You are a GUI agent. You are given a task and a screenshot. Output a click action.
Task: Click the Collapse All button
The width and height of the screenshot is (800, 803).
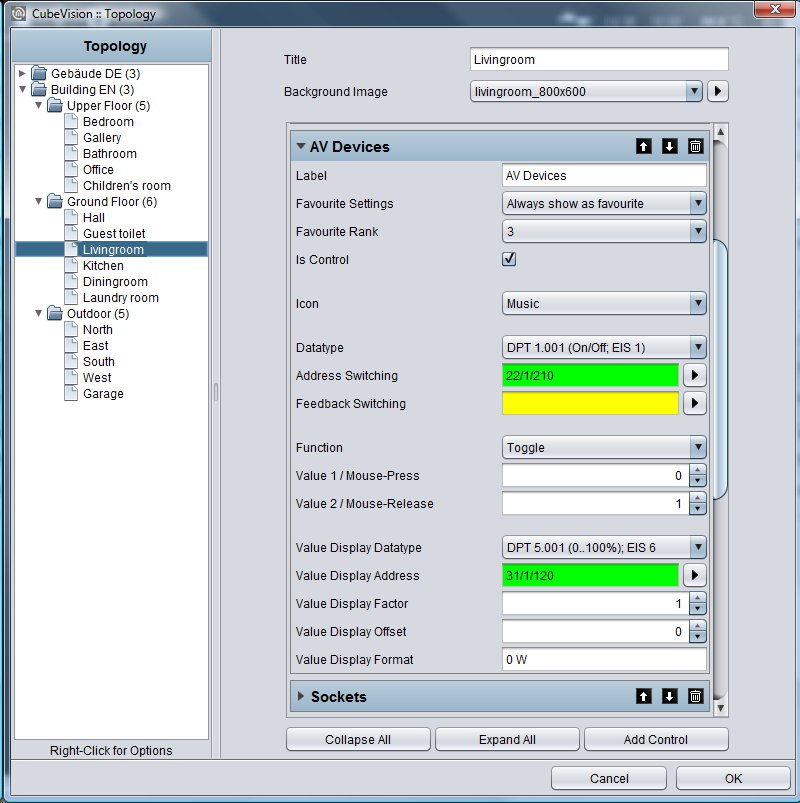[x=358, y=739]
